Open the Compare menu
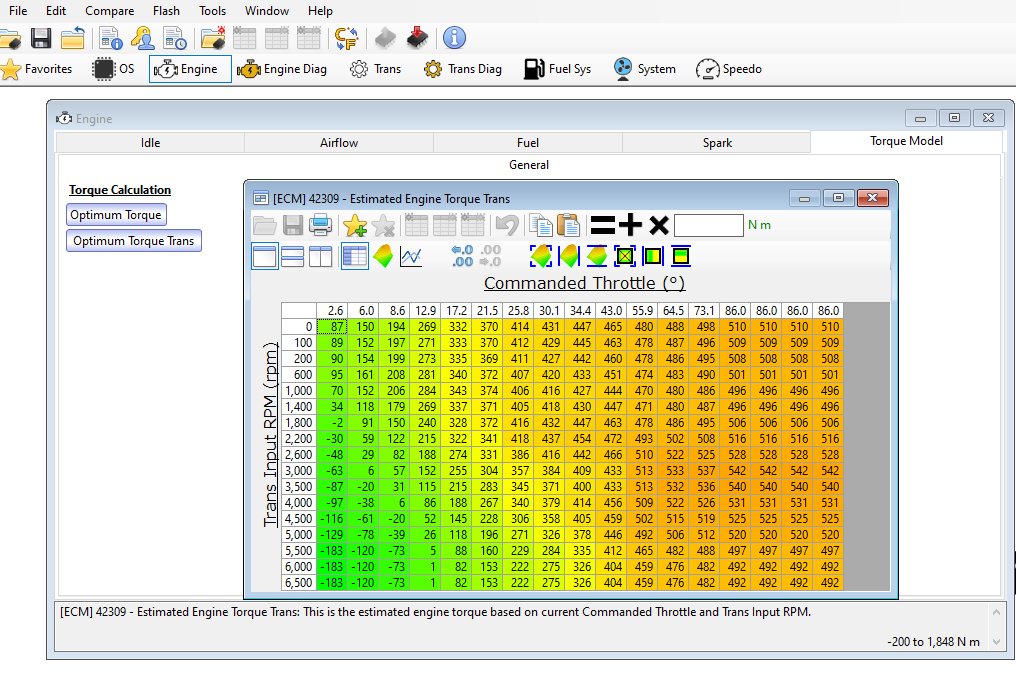 tap(110, 11)
